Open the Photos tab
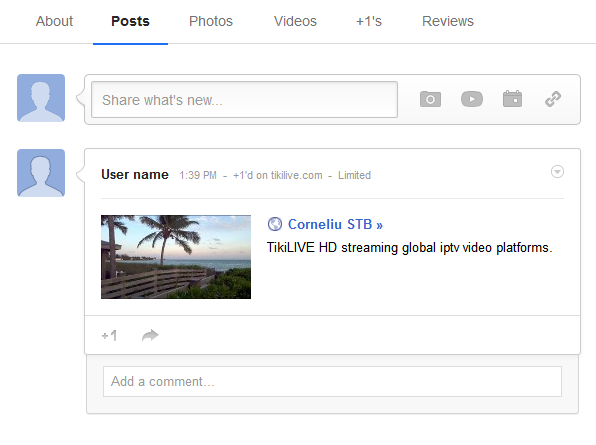Image resolution: width=596 pixels, height=445 pixels. point(211,21)
